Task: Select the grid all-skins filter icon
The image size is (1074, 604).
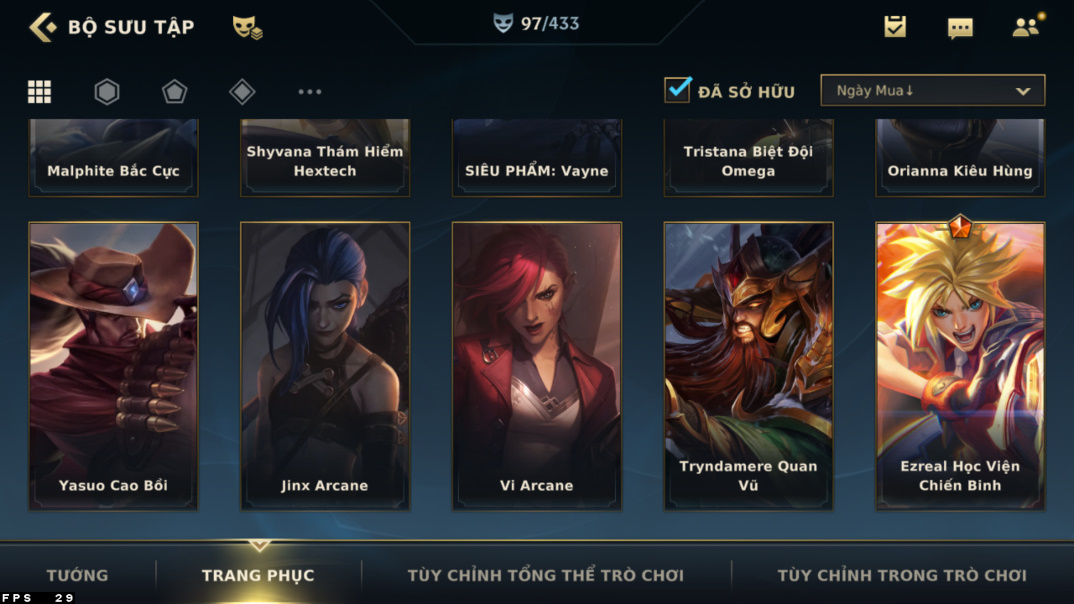Action: [39, 91]
